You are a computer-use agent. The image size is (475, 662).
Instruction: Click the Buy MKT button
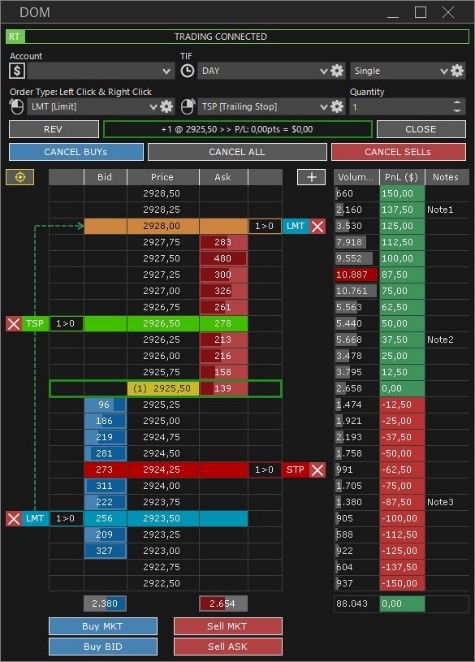[103, 626]
